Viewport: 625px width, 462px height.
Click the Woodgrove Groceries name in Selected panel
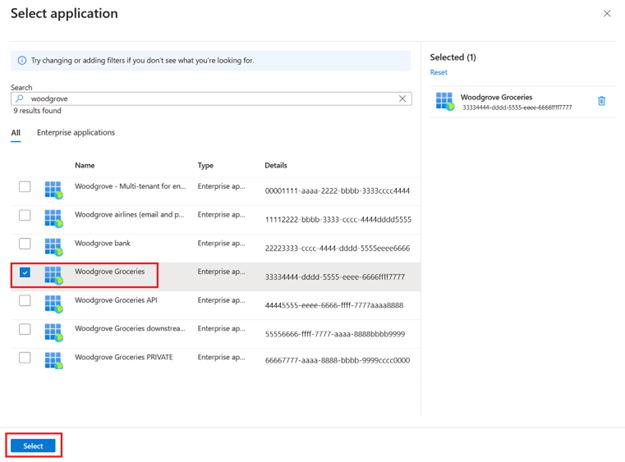pos(496,97)
